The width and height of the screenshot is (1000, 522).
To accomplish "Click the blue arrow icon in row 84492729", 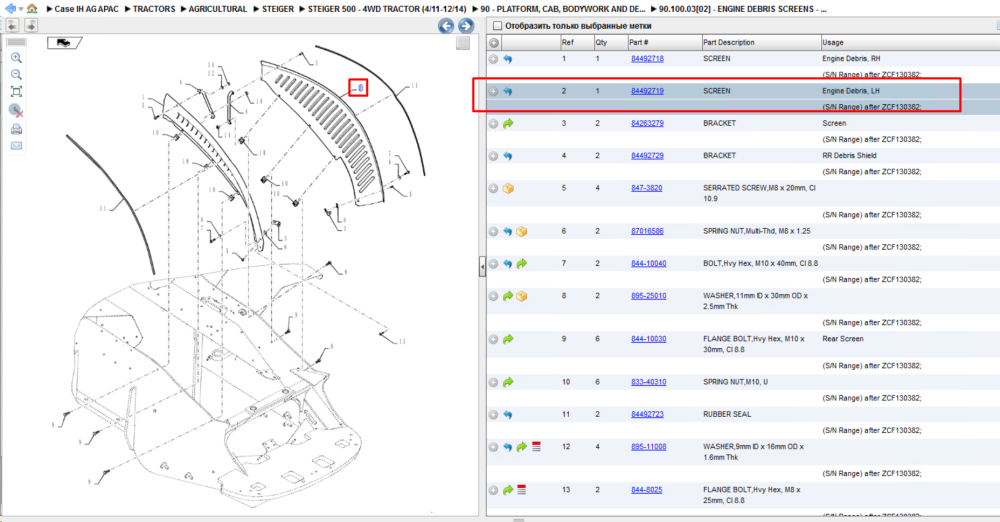I will [x=508, y=156].
